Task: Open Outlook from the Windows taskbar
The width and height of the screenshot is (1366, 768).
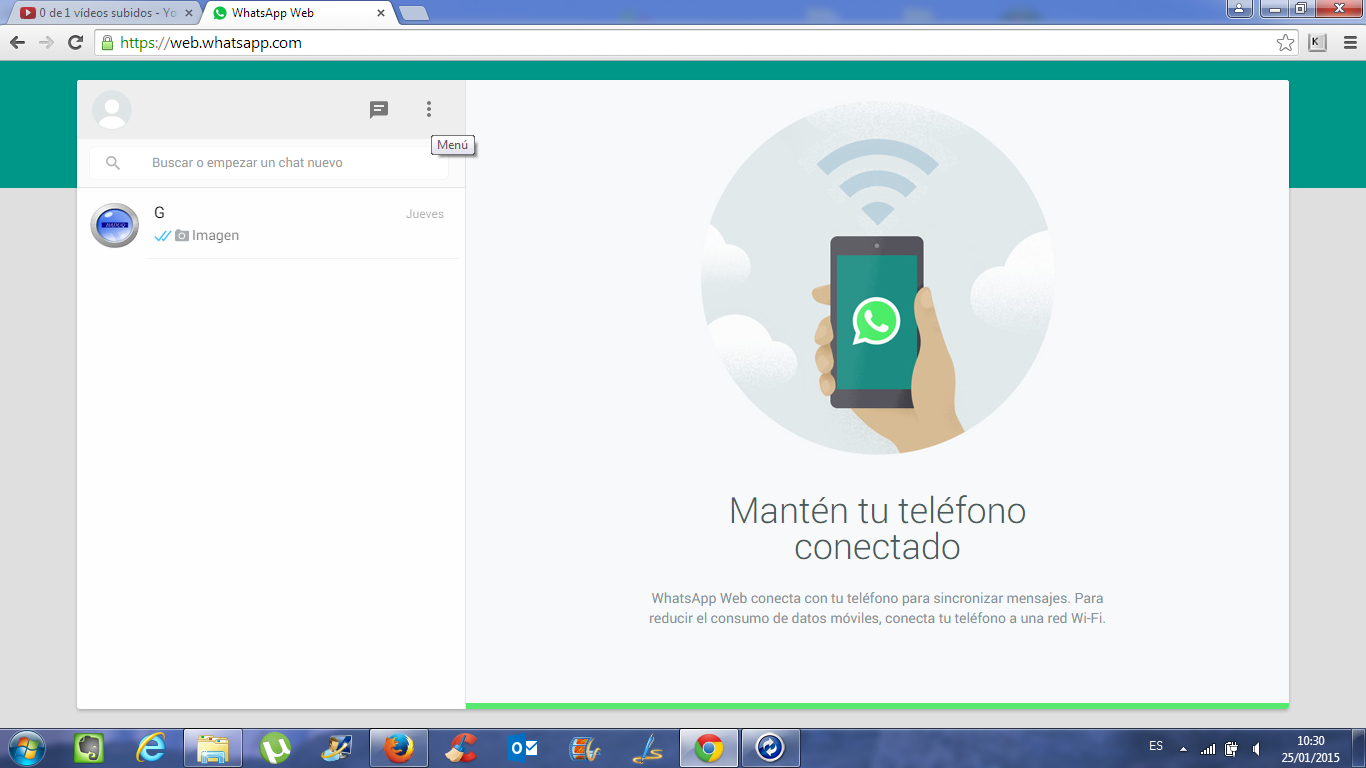Action: [x=523, y=748]
